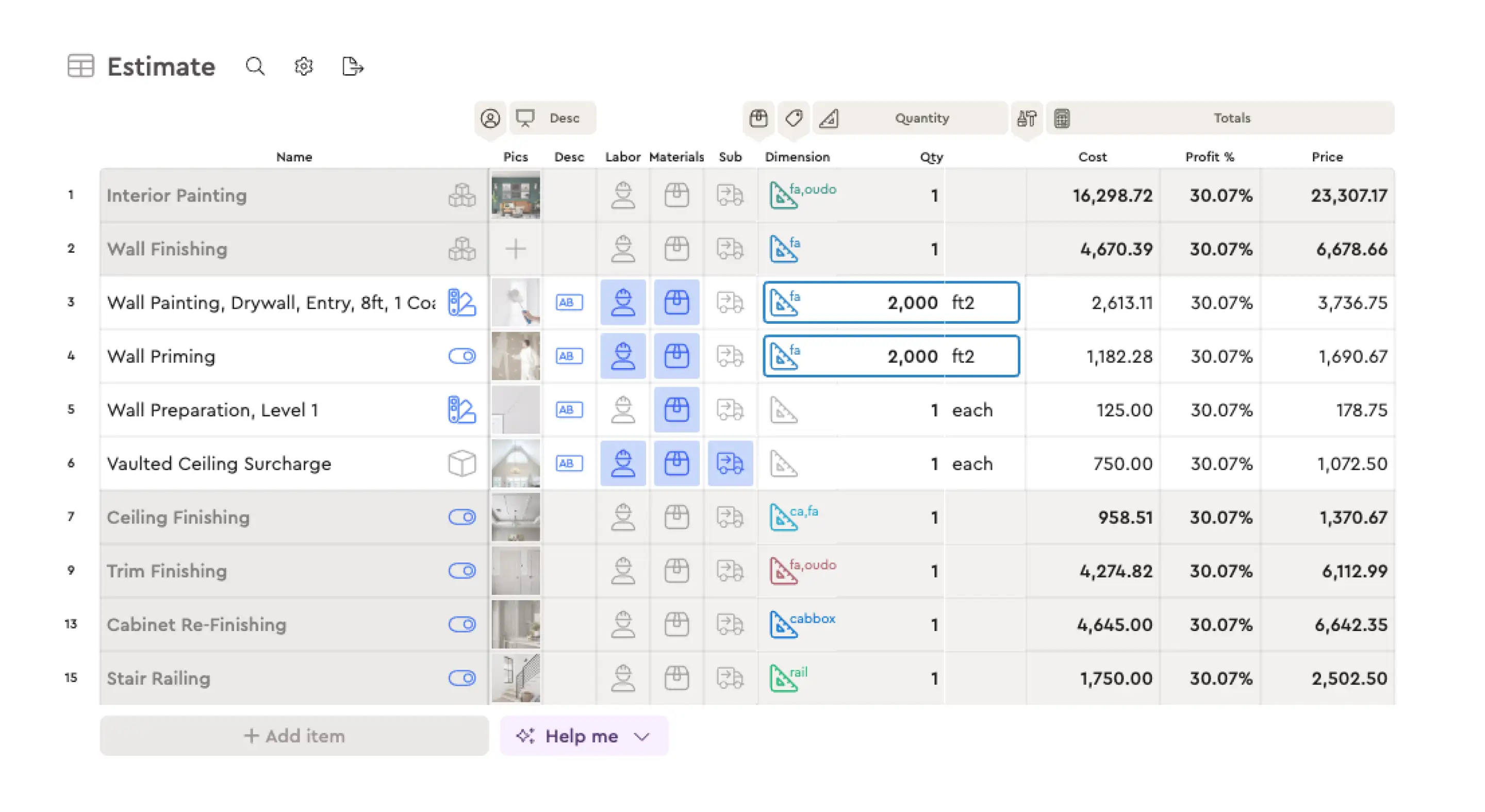Click the 30.07% profit for Trim Finishing
1485x812 pixels.
(1221, 571)
